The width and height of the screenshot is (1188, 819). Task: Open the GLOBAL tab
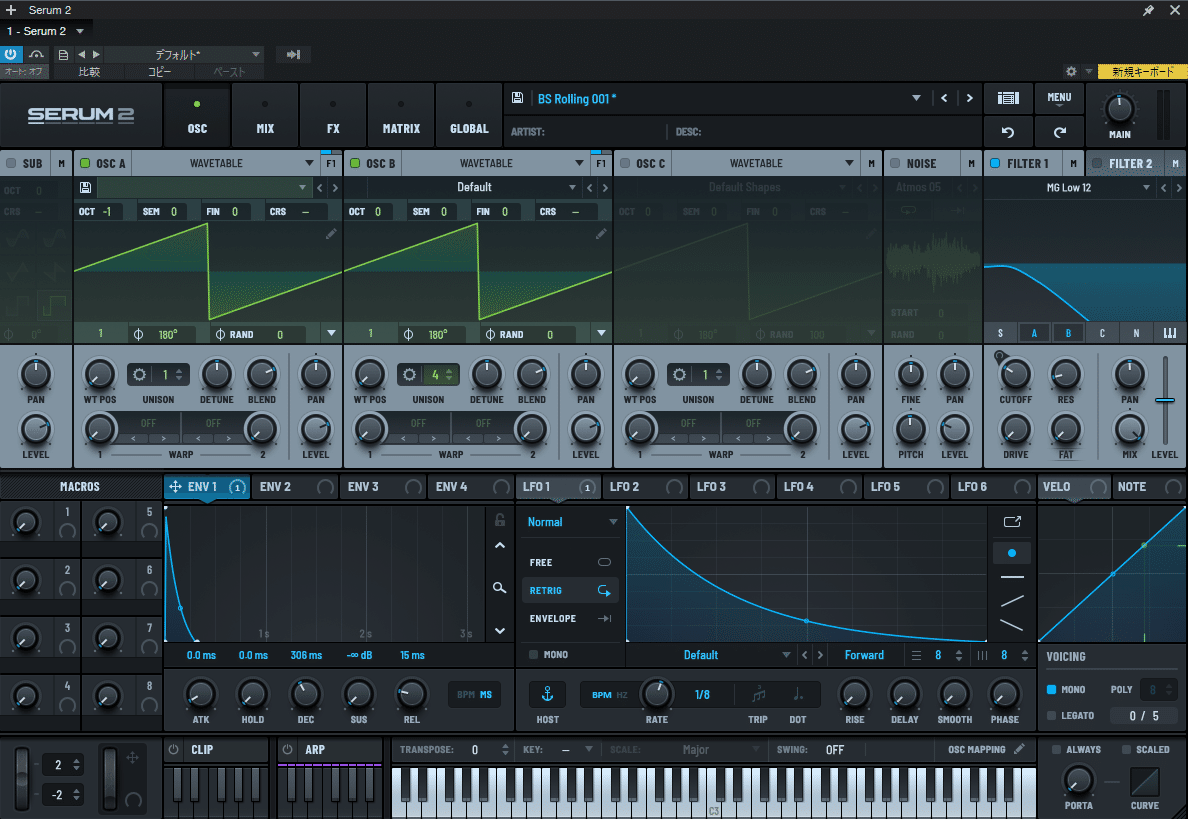469,115
